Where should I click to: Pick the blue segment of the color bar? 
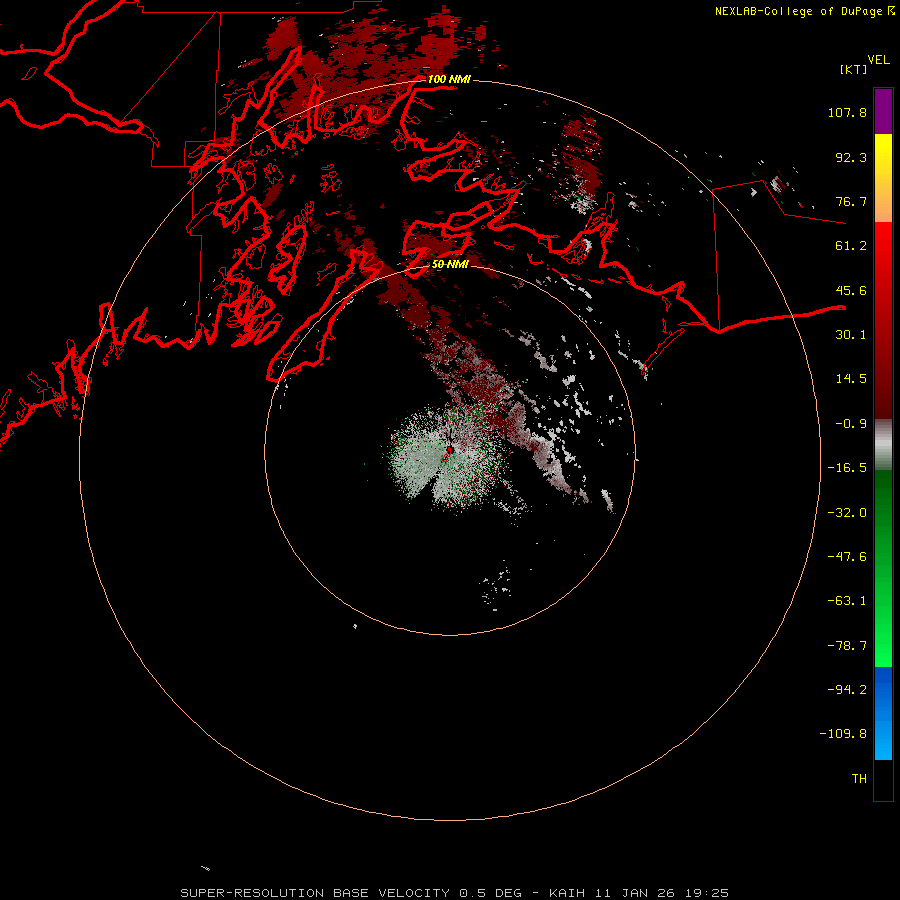coord(883,713)
